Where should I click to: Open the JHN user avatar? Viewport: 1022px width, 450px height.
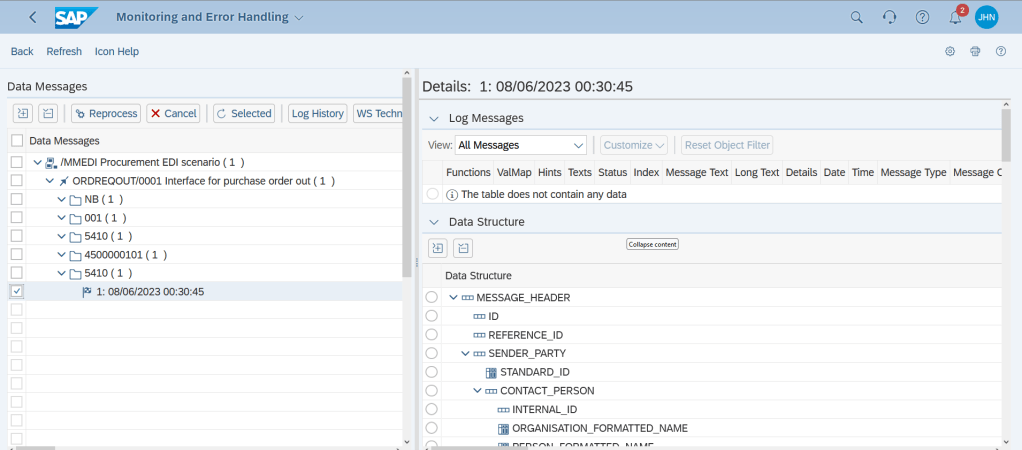click(x=986, y=17)
